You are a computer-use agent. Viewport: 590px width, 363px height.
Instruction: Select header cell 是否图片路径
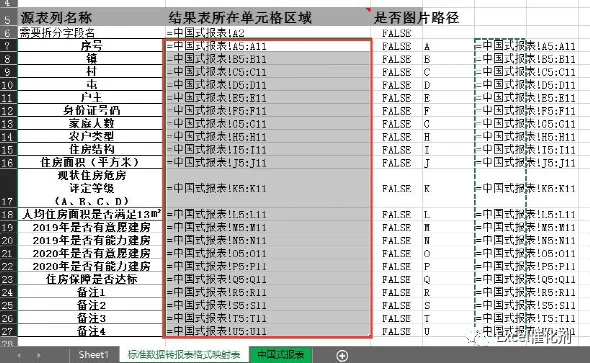point(397,17)
